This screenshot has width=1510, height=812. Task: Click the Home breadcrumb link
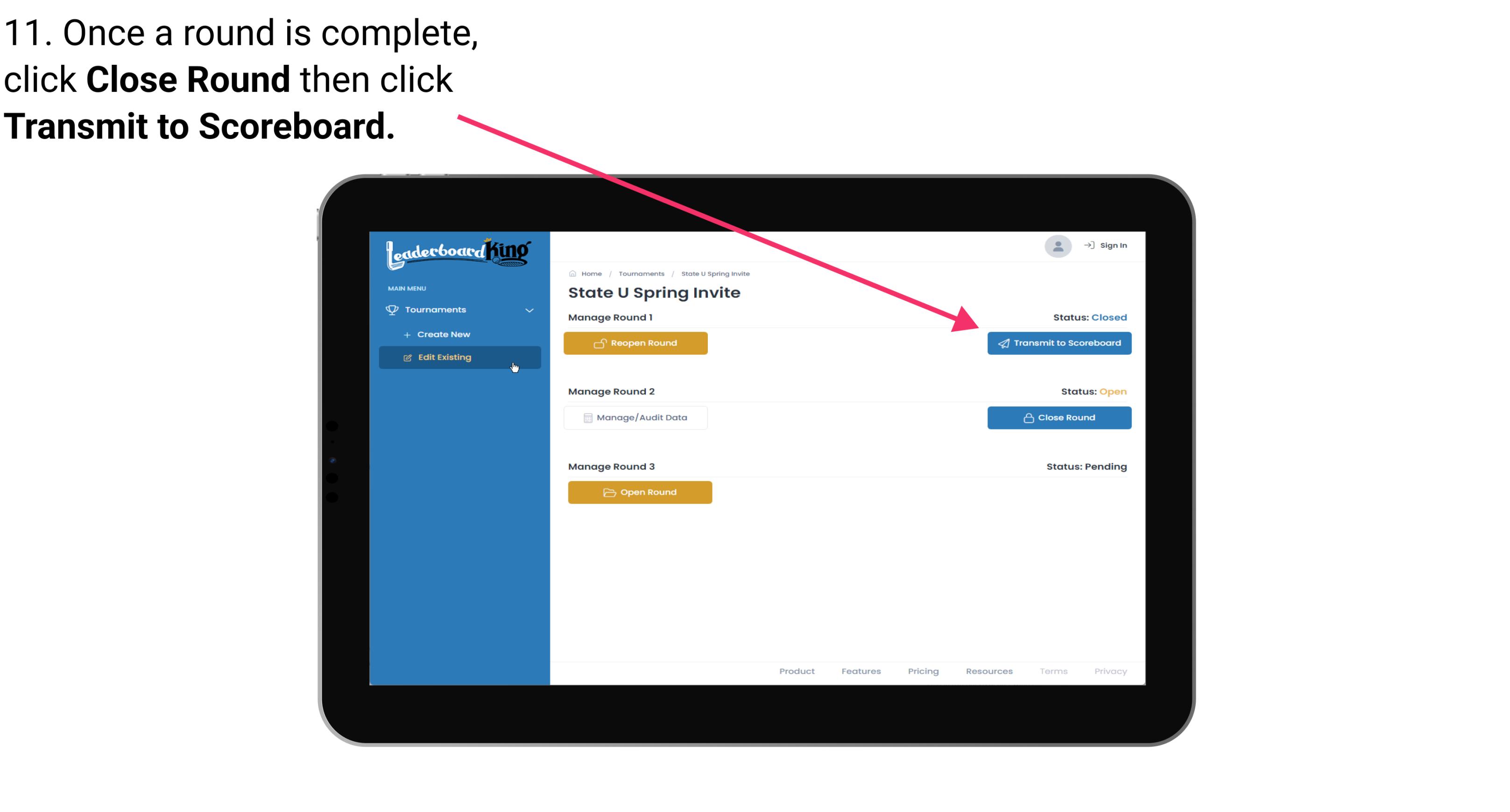591,273
